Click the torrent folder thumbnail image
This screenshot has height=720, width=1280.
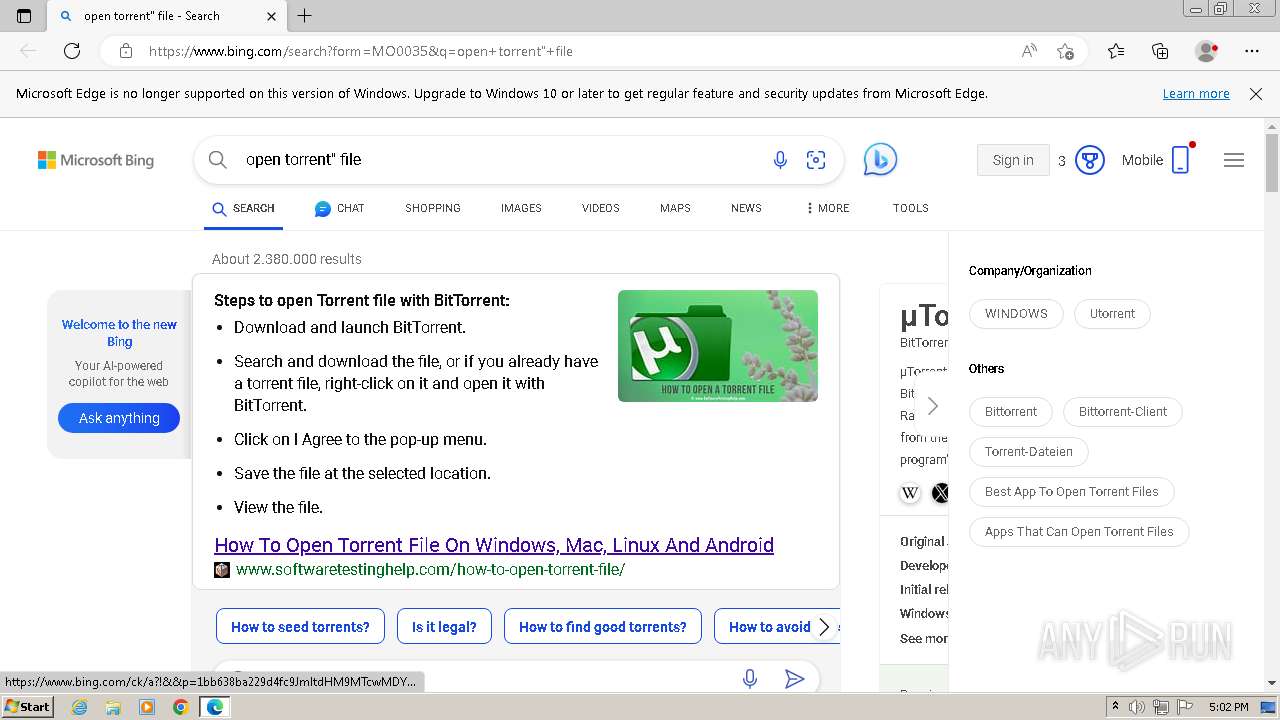tap(718, 346)
